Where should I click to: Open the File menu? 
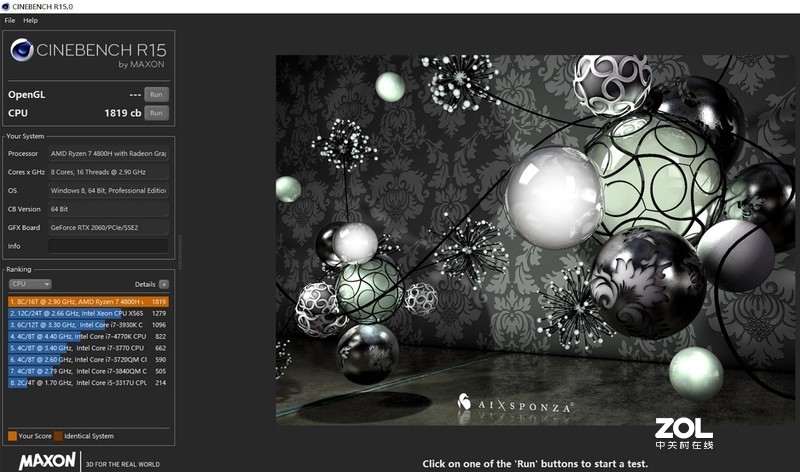[10, 20]
